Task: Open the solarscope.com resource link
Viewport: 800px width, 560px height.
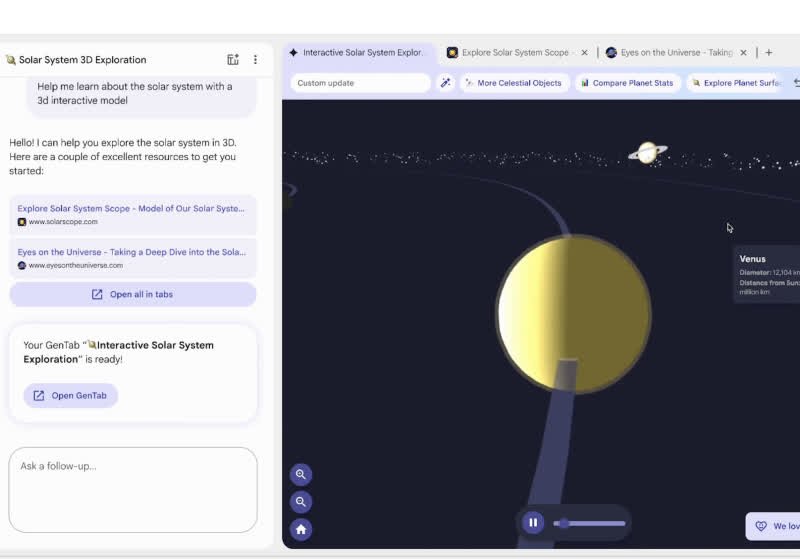Action: [132, 214]
